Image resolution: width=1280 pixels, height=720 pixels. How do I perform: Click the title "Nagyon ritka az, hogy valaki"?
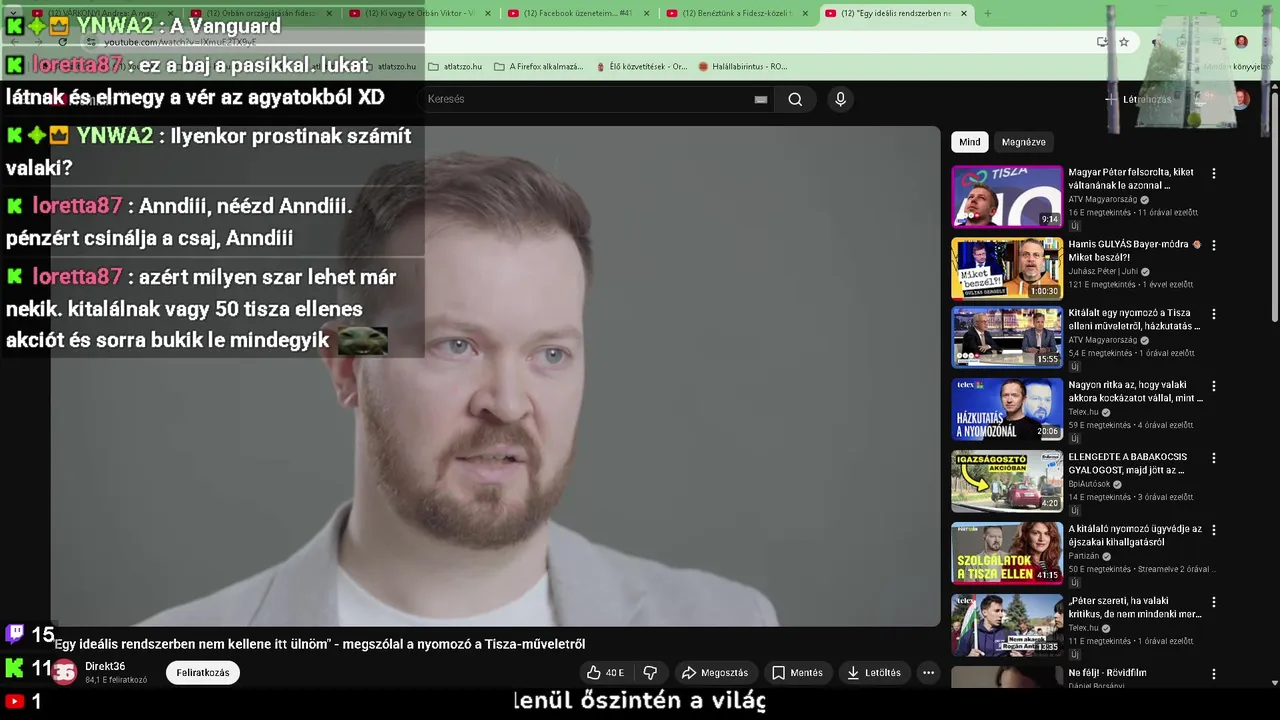click(1135, 391)
